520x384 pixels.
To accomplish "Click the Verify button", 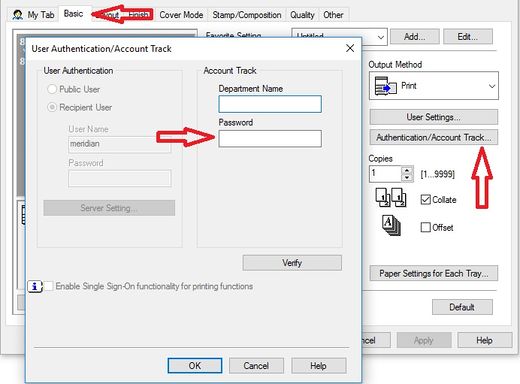I will coord(292,263).
